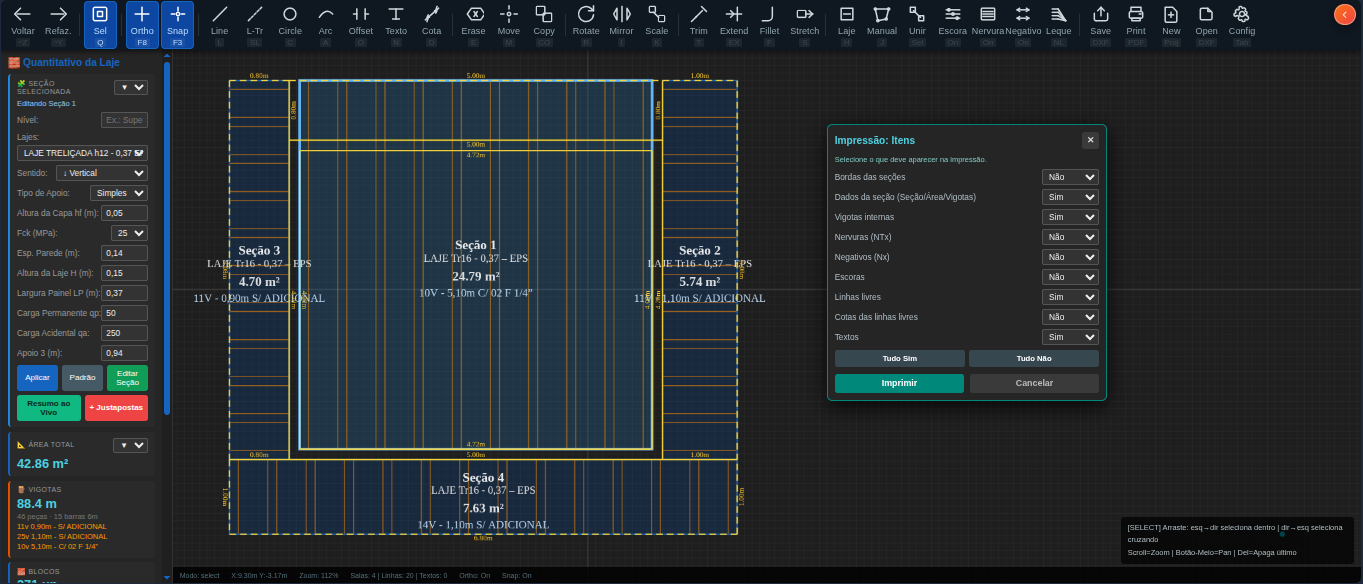
Task: Open the Seção Selecionada dropdown
Action: tap(131, 87)
